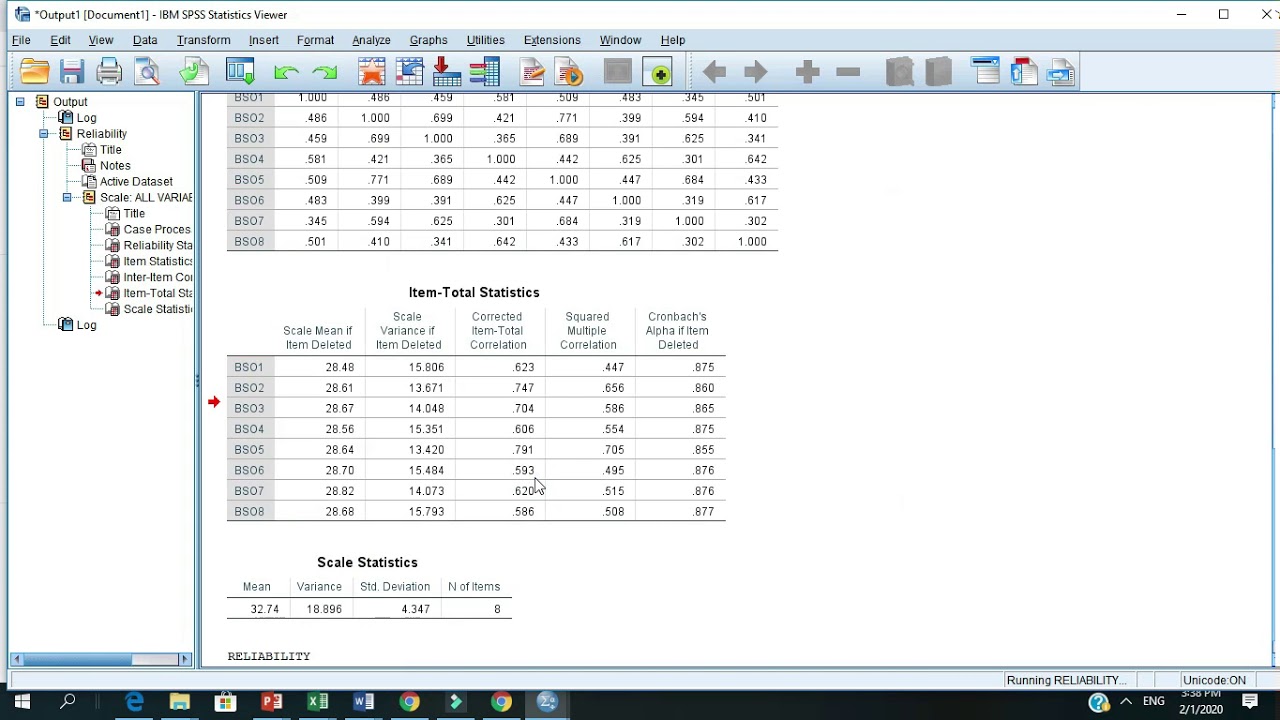
Task: Open the File menu
Action: [21, 40]
